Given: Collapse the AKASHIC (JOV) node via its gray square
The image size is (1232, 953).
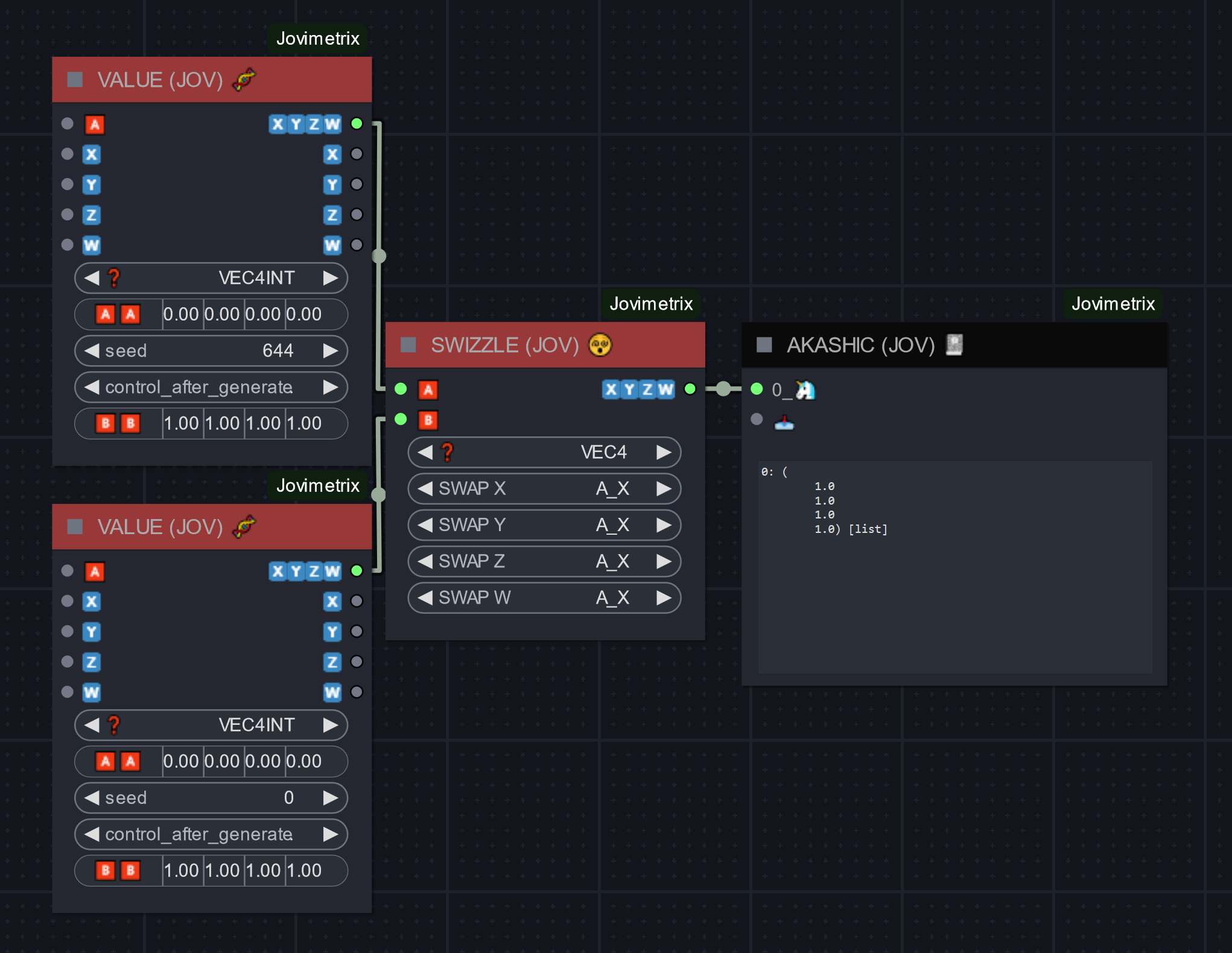Looking at the screenshot, I should pos(764,345).
